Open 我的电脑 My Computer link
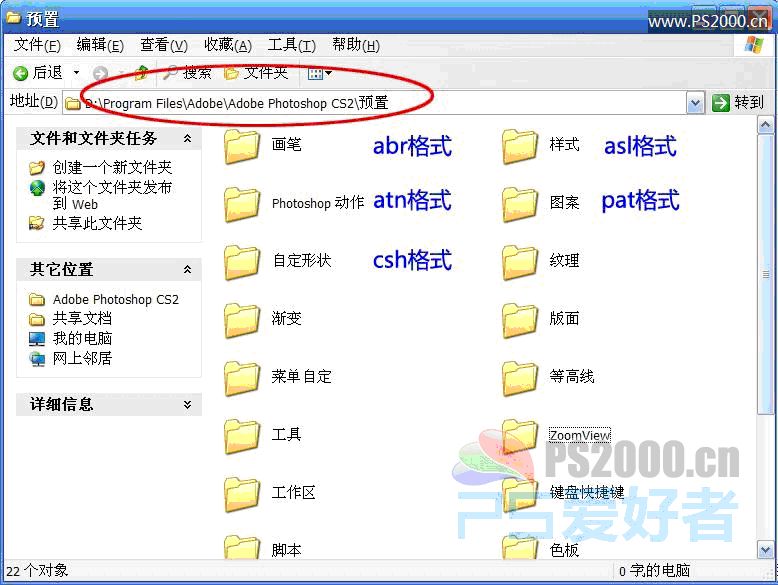 pyautogui.click(x=82, y=338)
